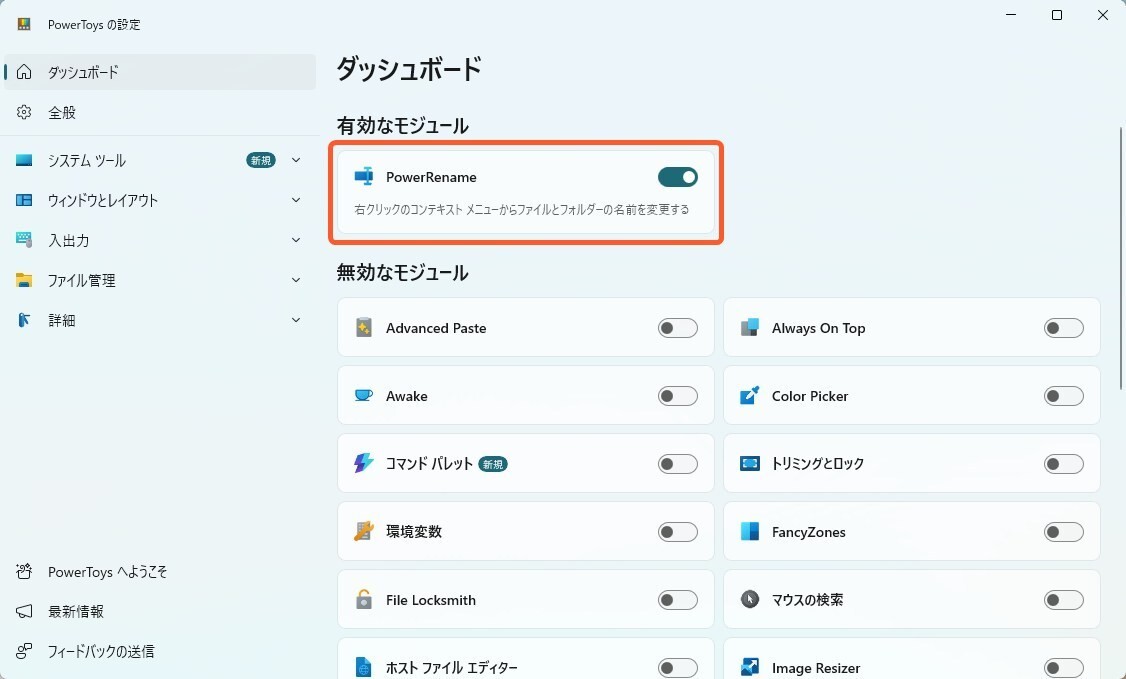Click the Dashboard home icon in sidebar

tap(24, 72)
